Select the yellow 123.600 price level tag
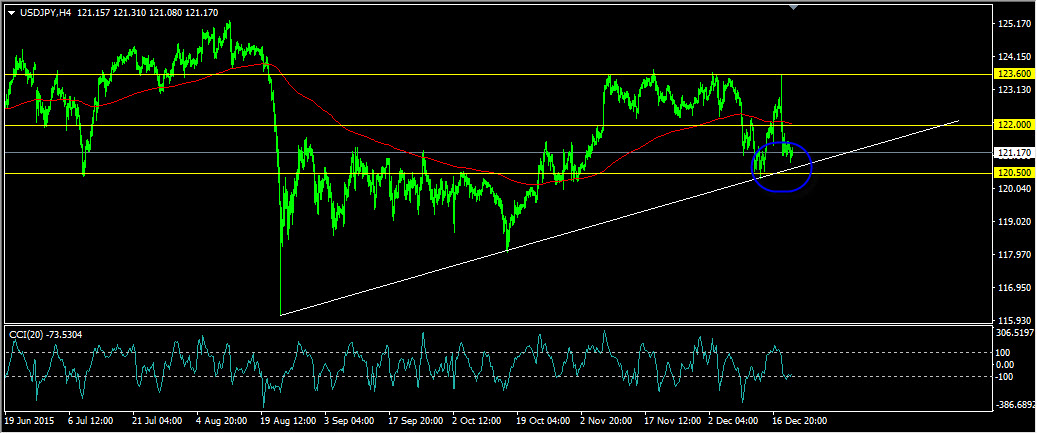Viewport: 1037px width, 434px height. (x=1015, y=74)
